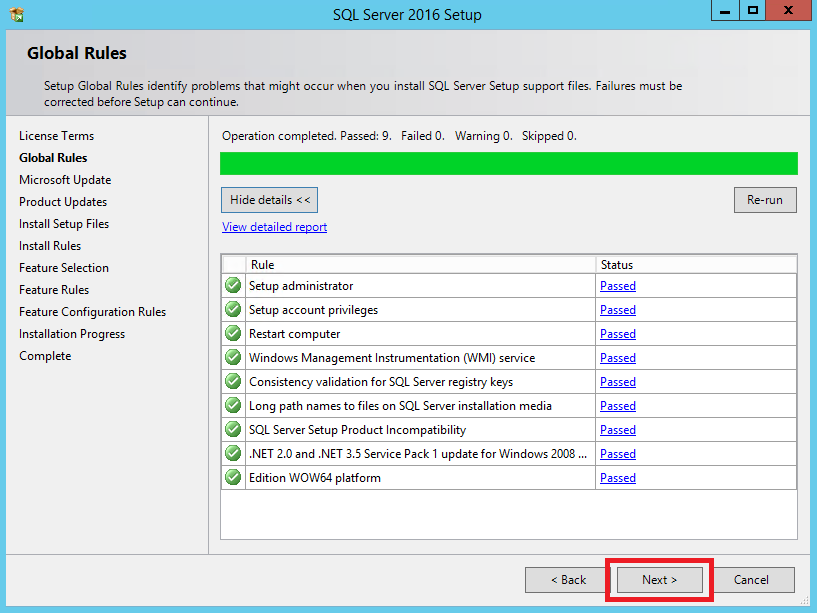Click the 'Warning 0.' status text

tap(484, 136)
